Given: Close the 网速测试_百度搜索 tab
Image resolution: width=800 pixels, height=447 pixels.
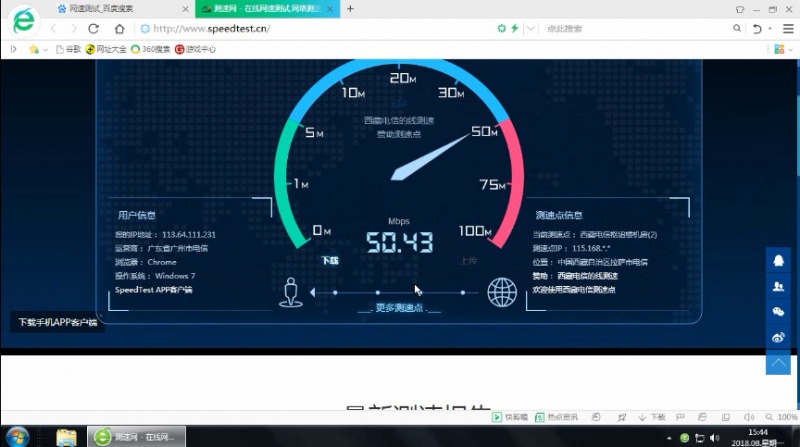Looking at the screenshot, I should click(185, 9).
